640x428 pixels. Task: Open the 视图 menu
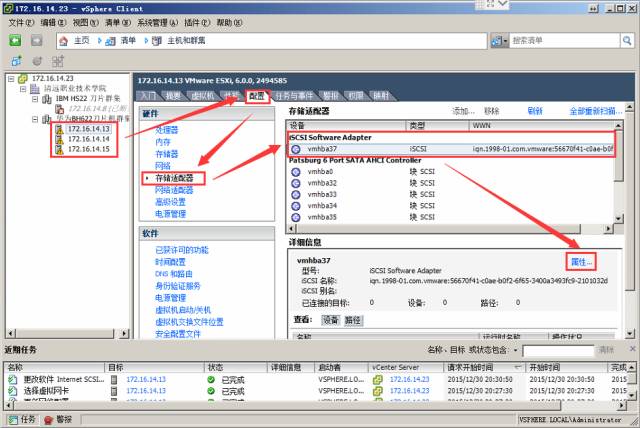pos(85,22)
